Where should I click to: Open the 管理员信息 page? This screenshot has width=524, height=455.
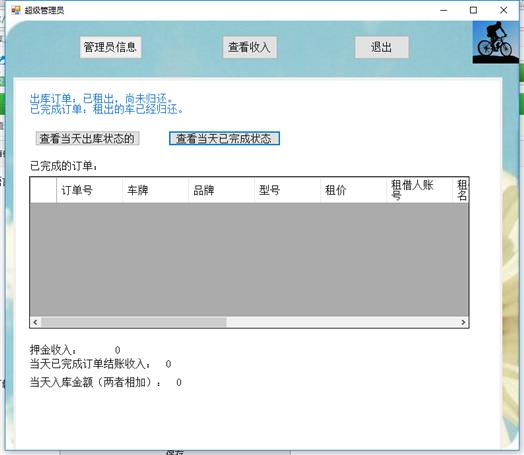(x=110, y=47)
